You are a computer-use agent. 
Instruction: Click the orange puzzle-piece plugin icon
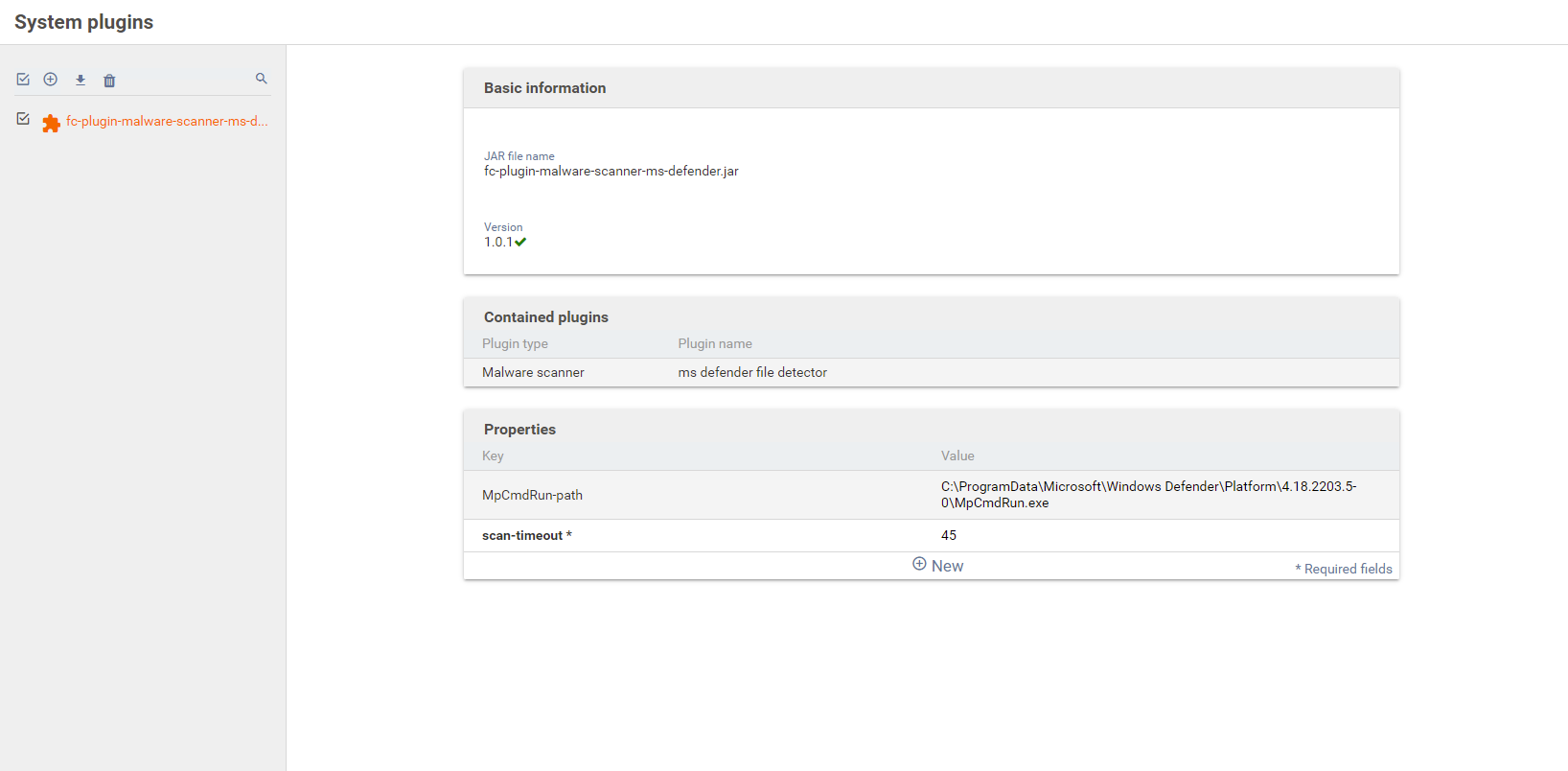[51, 123]
